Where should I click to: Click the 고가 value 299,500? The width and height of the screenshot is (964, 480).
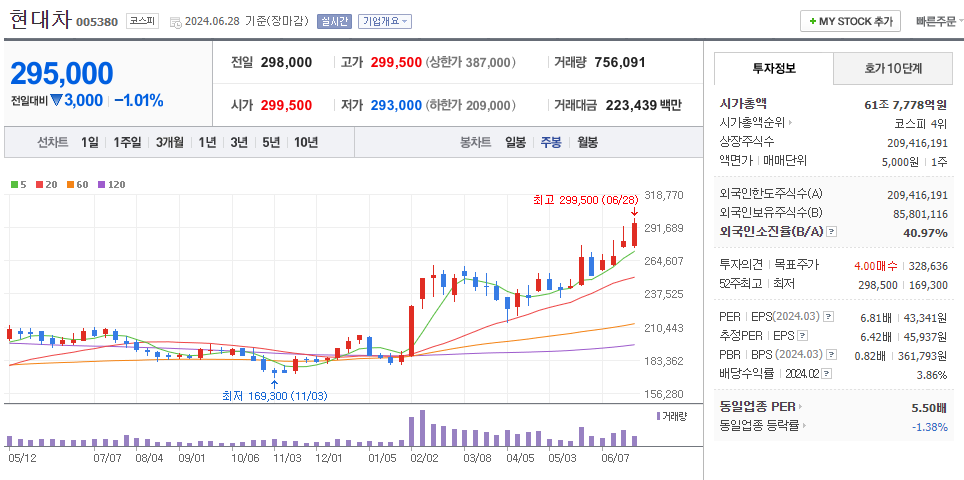[x=397, y=62]
